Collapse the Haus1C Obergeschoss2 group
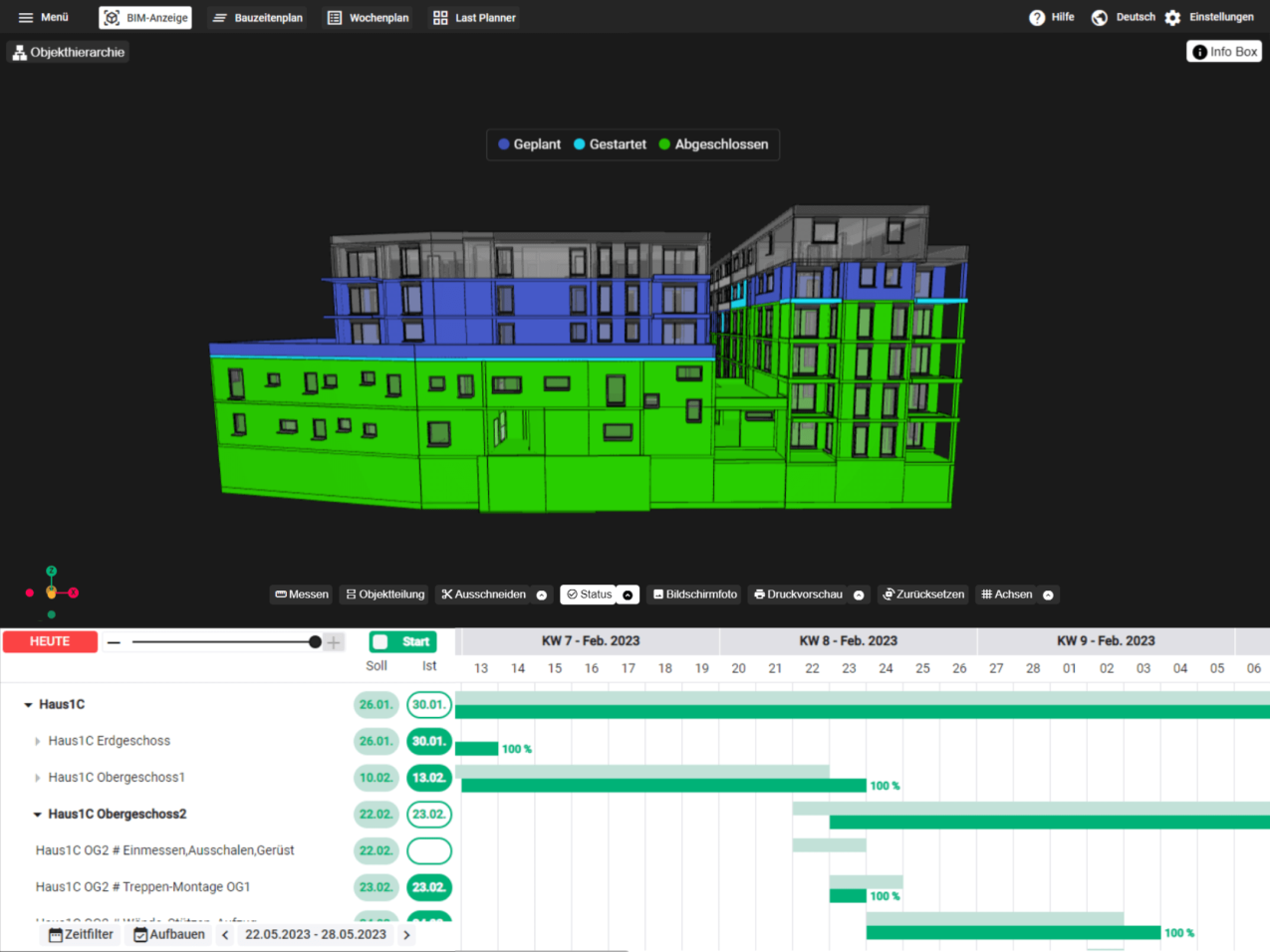 tap(38, 815)
